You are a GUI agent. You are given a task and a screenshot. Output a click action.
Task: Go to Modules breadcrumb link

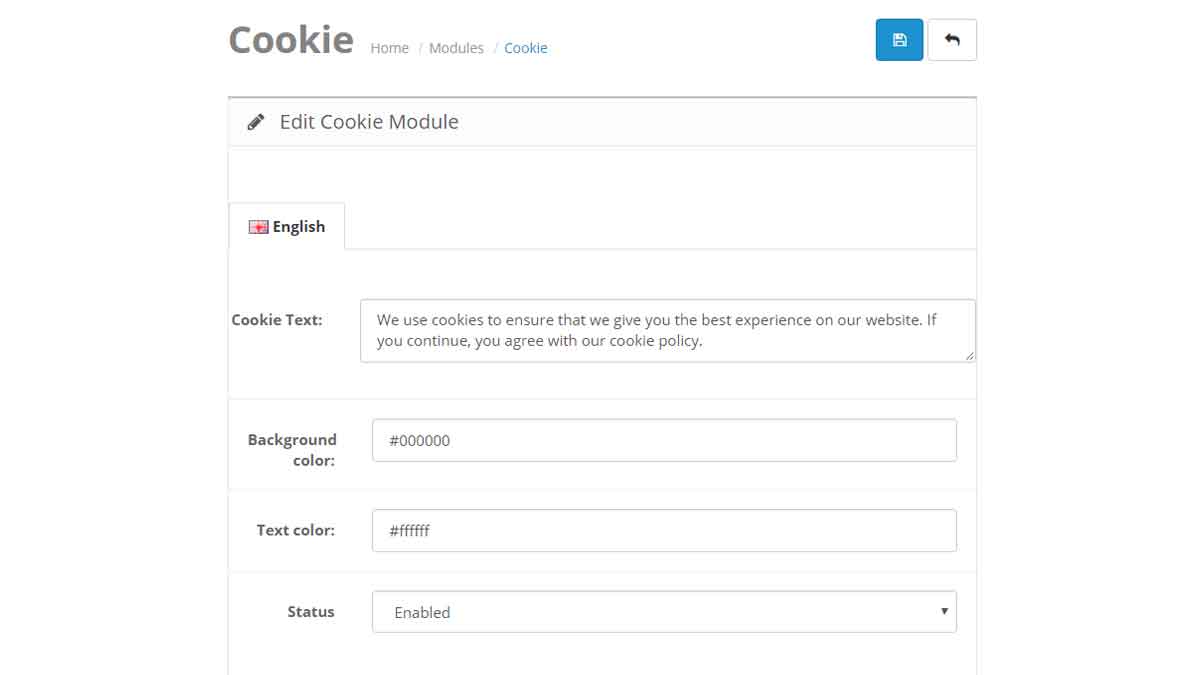[456, 48]
